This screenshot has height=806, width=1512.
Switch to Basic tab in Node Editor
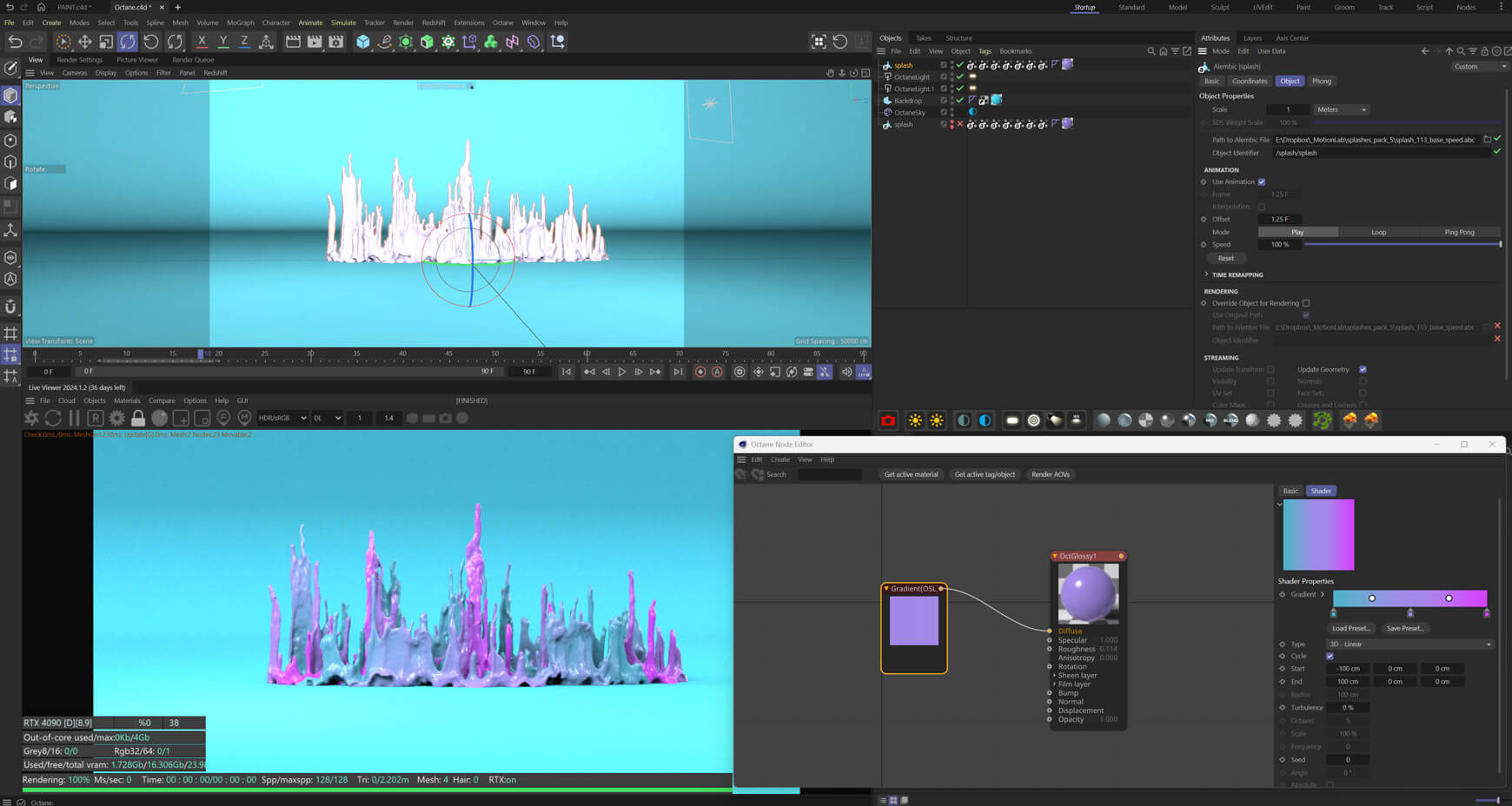pos(1290,491)
